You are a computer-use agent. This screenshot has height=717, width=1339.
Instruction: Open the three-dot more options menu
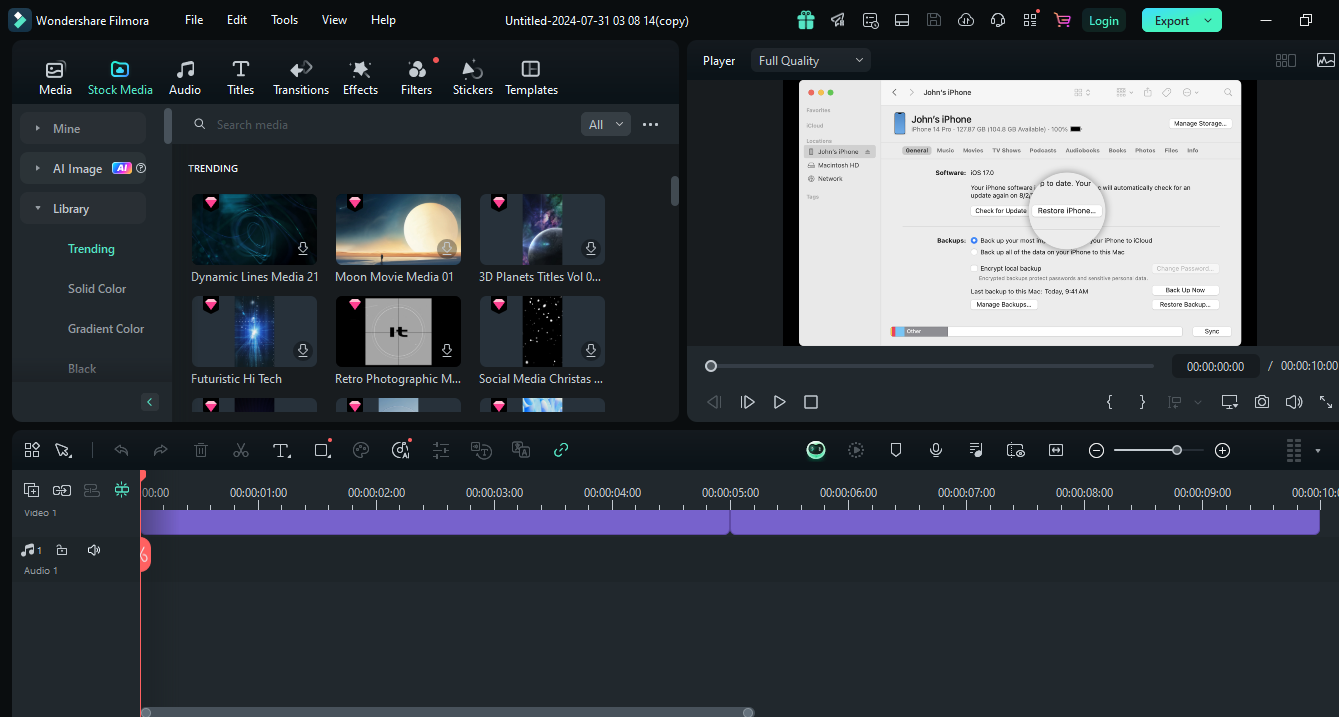point(650,124)
